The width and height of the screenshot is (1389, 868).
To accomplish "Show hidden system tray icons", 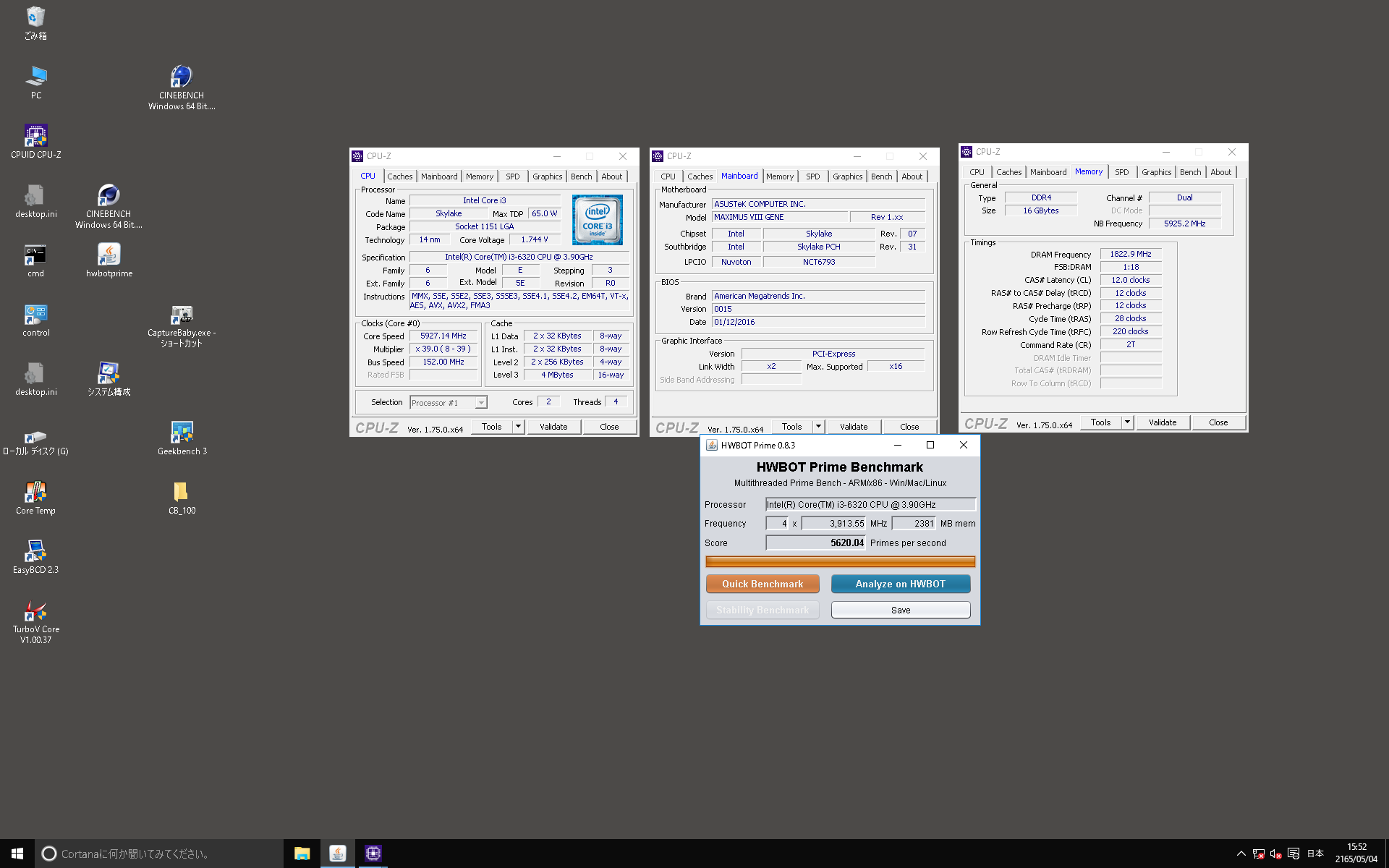I will [x=1241, y=854].
